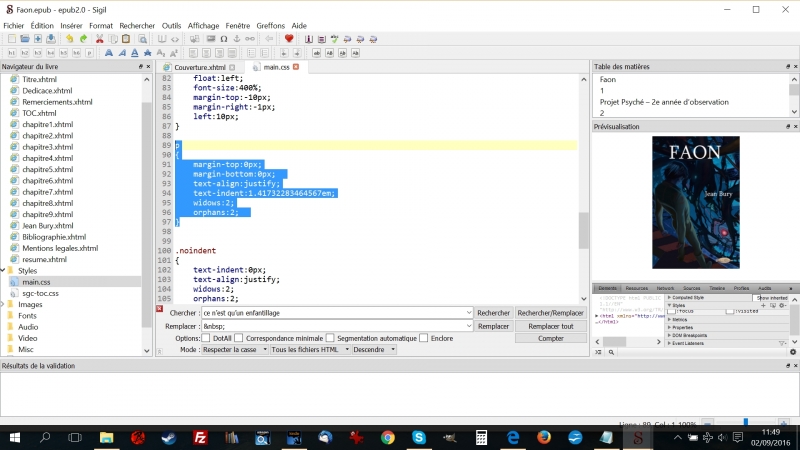Click the Remplacer tout button
The width and height of the screenshot is (800, 450).
(x=550, y=326)
